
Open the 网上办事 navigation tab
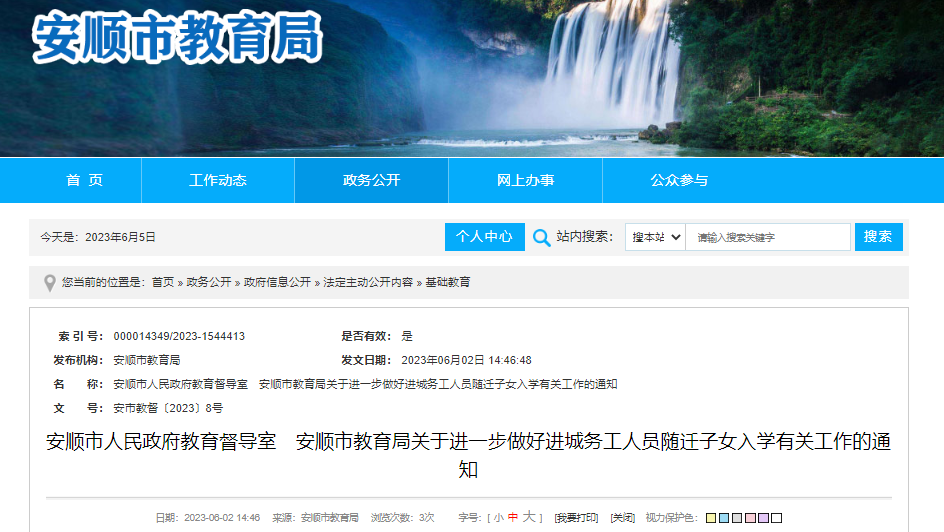(526, 180)
